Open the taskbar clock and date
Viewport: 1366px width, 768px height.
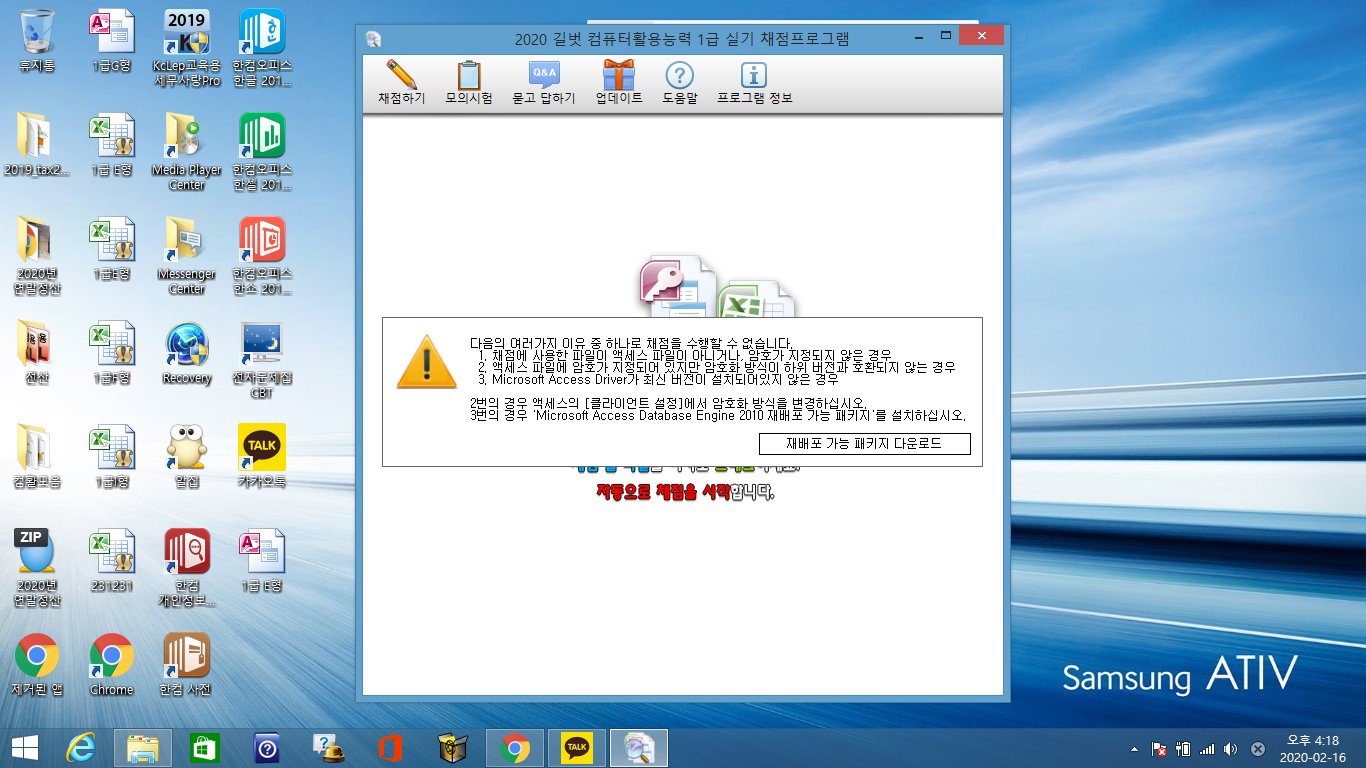click(1312, 748)
